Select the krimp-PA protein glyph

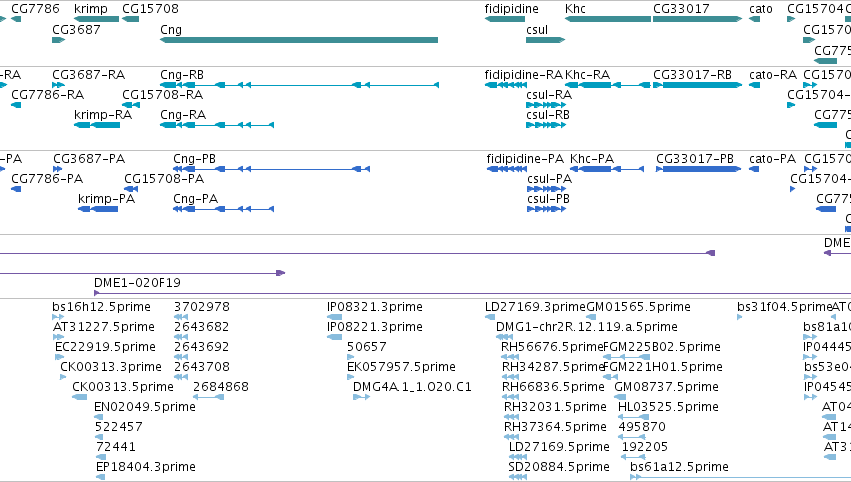point(98,209)
